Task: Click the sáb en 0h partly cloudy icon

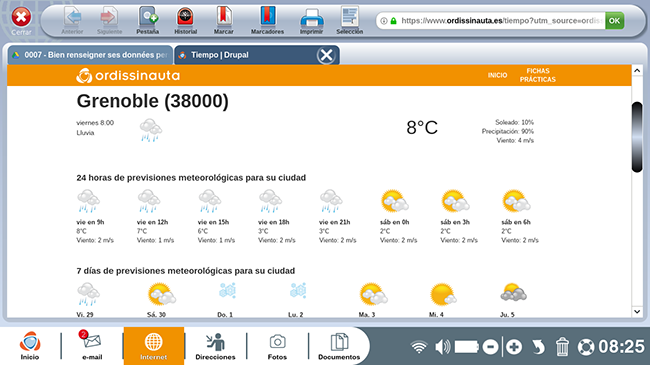Action: 395,201
